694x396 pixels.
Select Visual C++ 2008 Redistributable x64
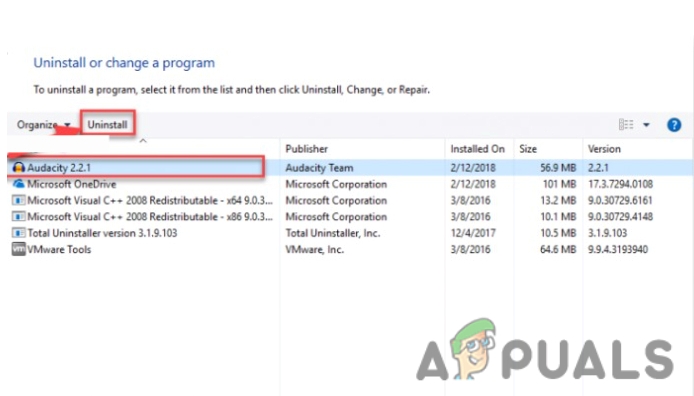click(x=150, y=200)
